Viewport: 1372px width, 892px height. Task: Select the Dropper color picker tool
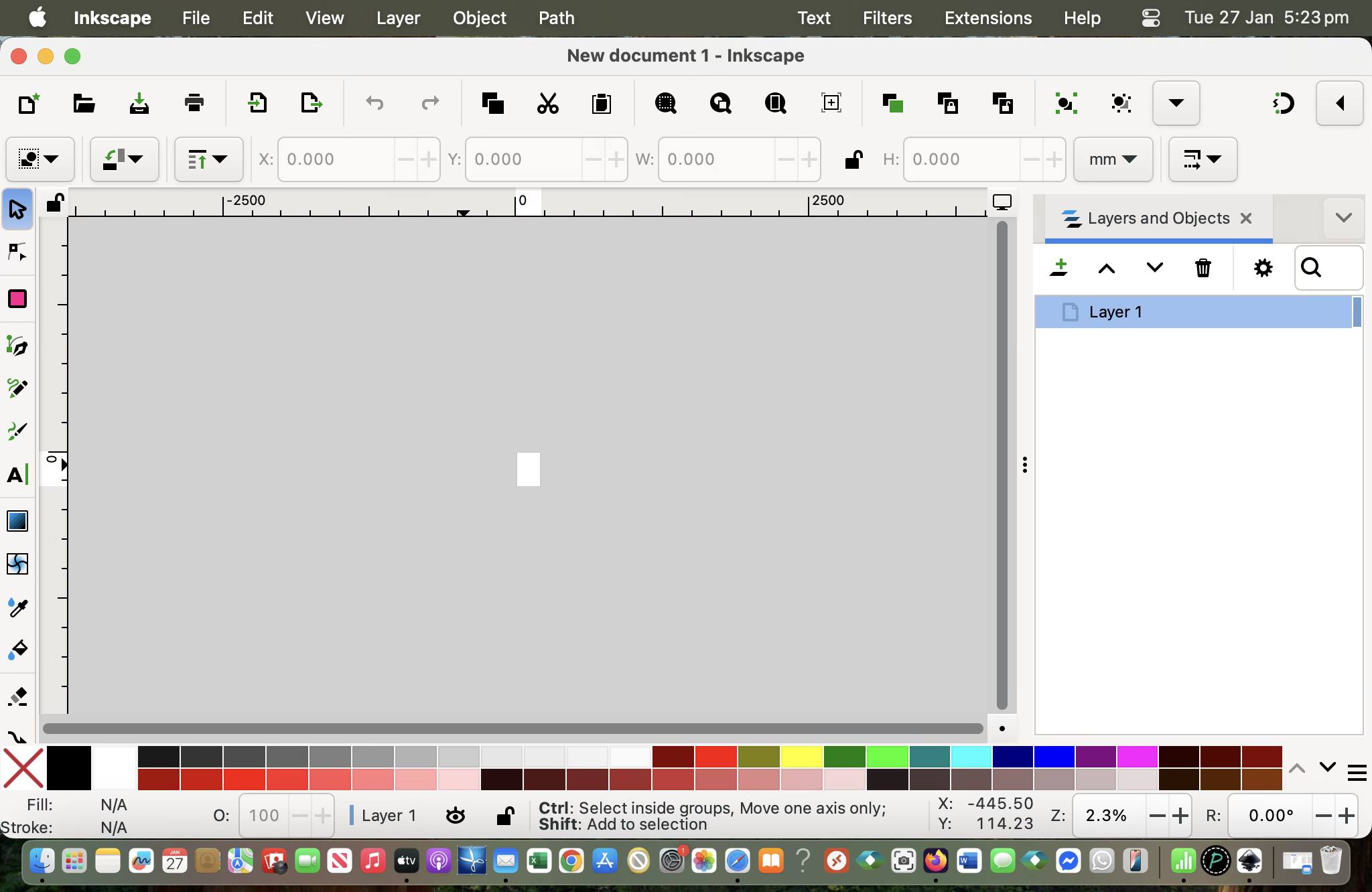point(17,607)
